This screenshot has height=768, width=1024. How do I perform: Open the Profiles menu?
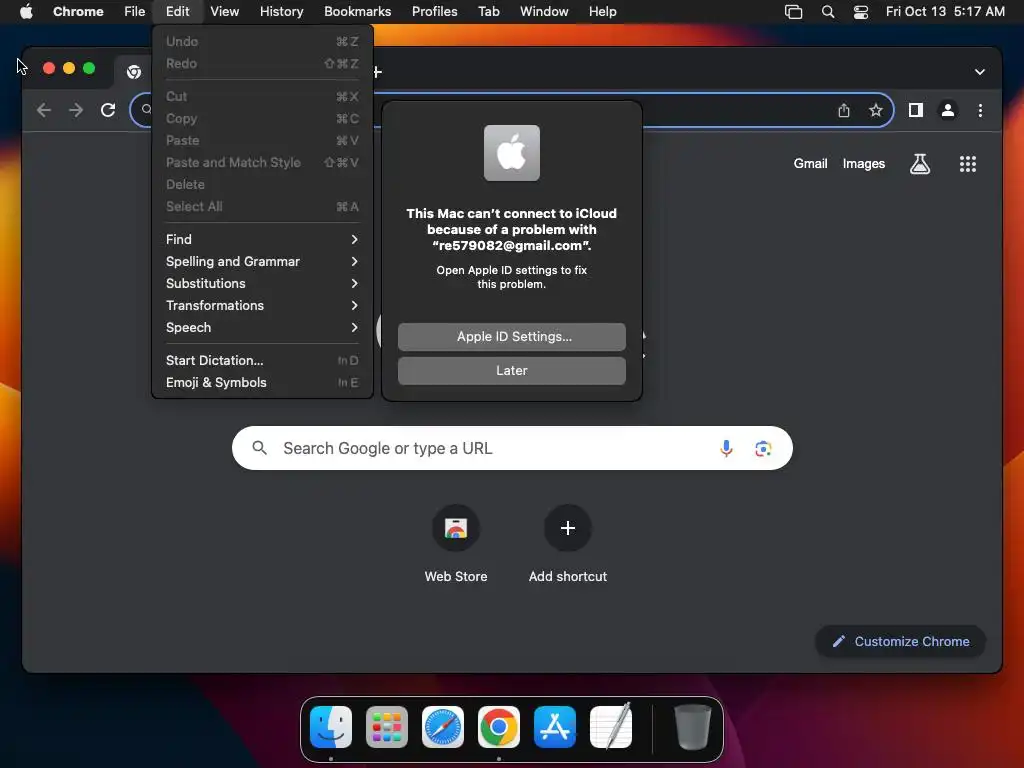click(434, 12)
